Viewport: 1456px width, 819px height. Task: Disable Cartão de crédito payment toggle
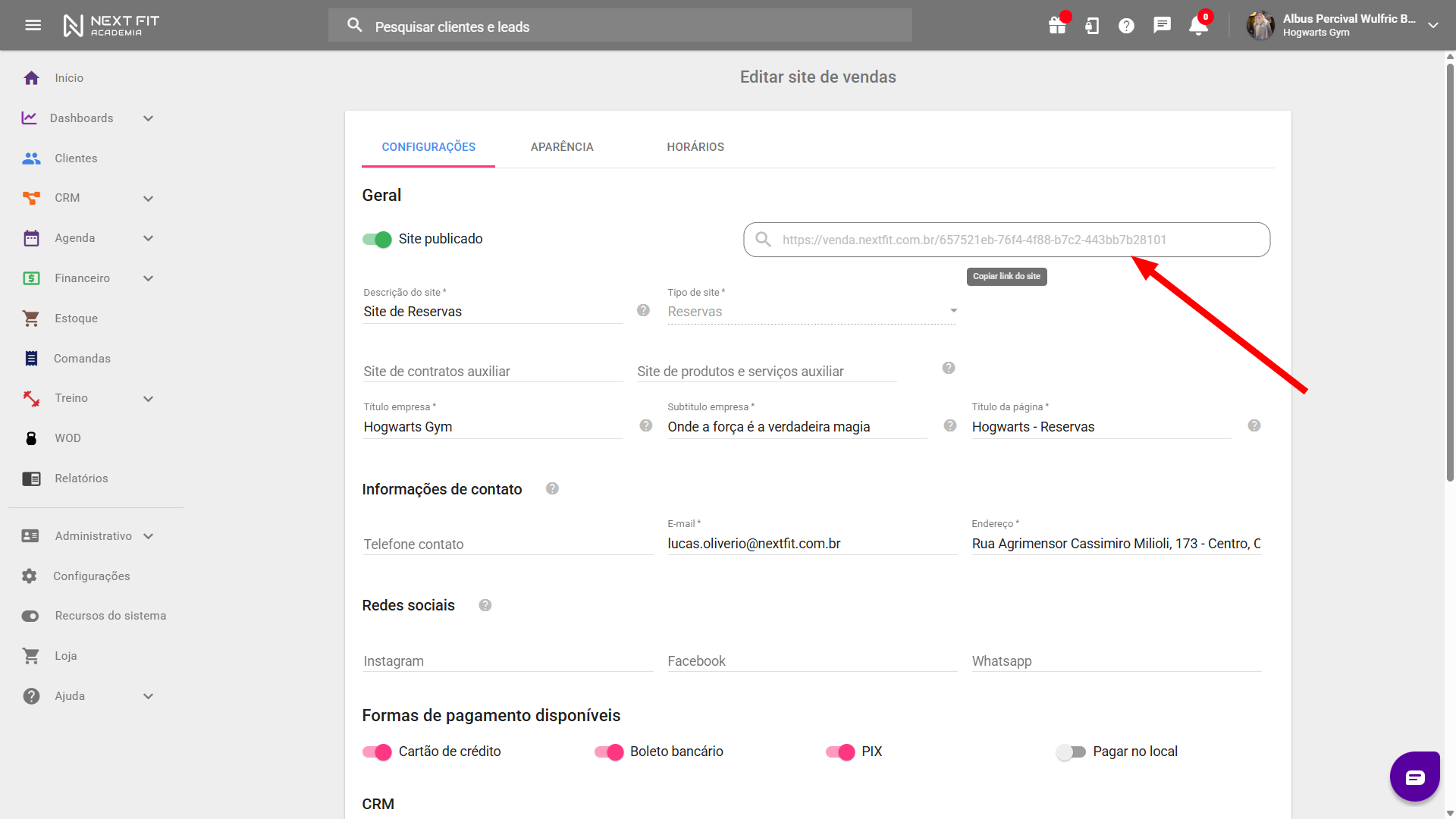coord(377,752)
